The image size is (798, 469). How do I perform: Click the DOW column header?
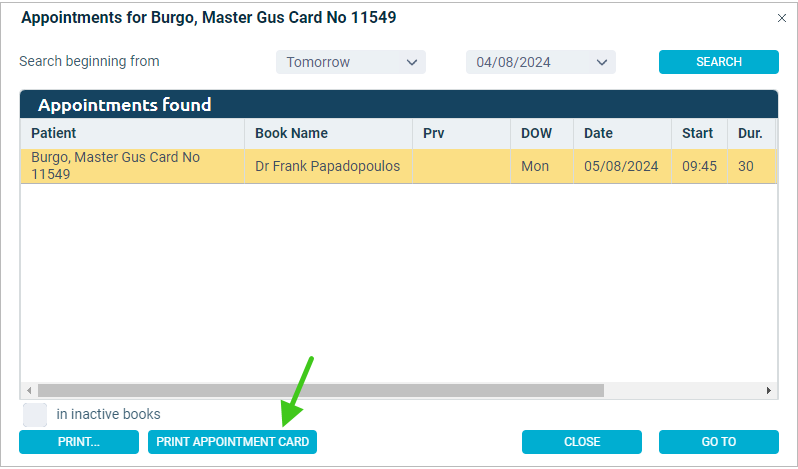(x=542, y=133)
